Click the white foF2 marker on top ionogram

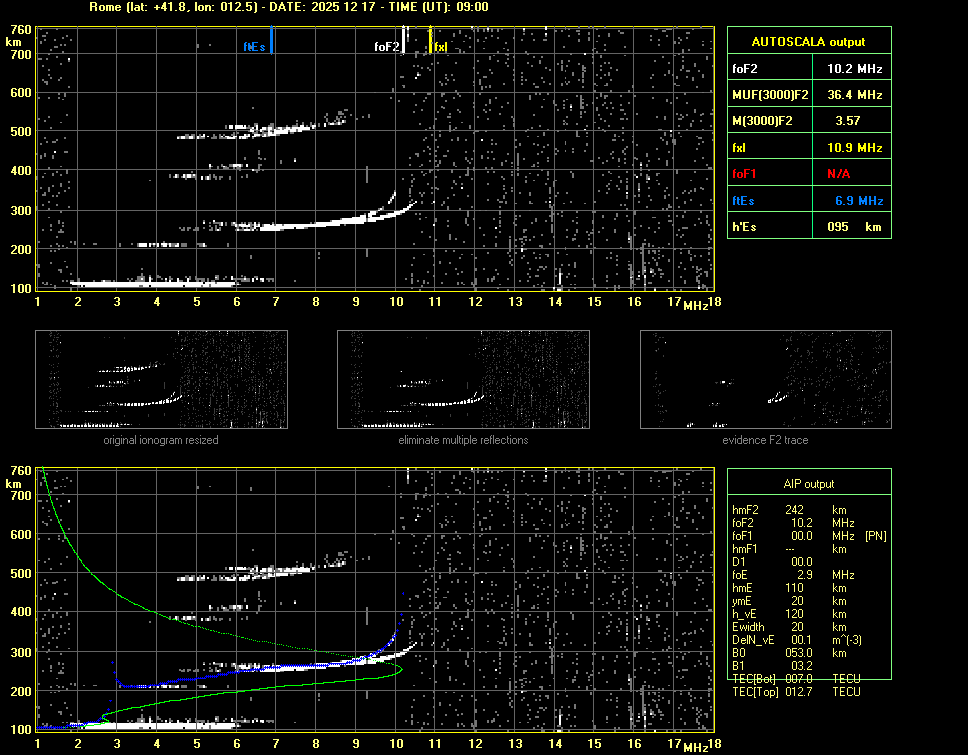(404, 40)
